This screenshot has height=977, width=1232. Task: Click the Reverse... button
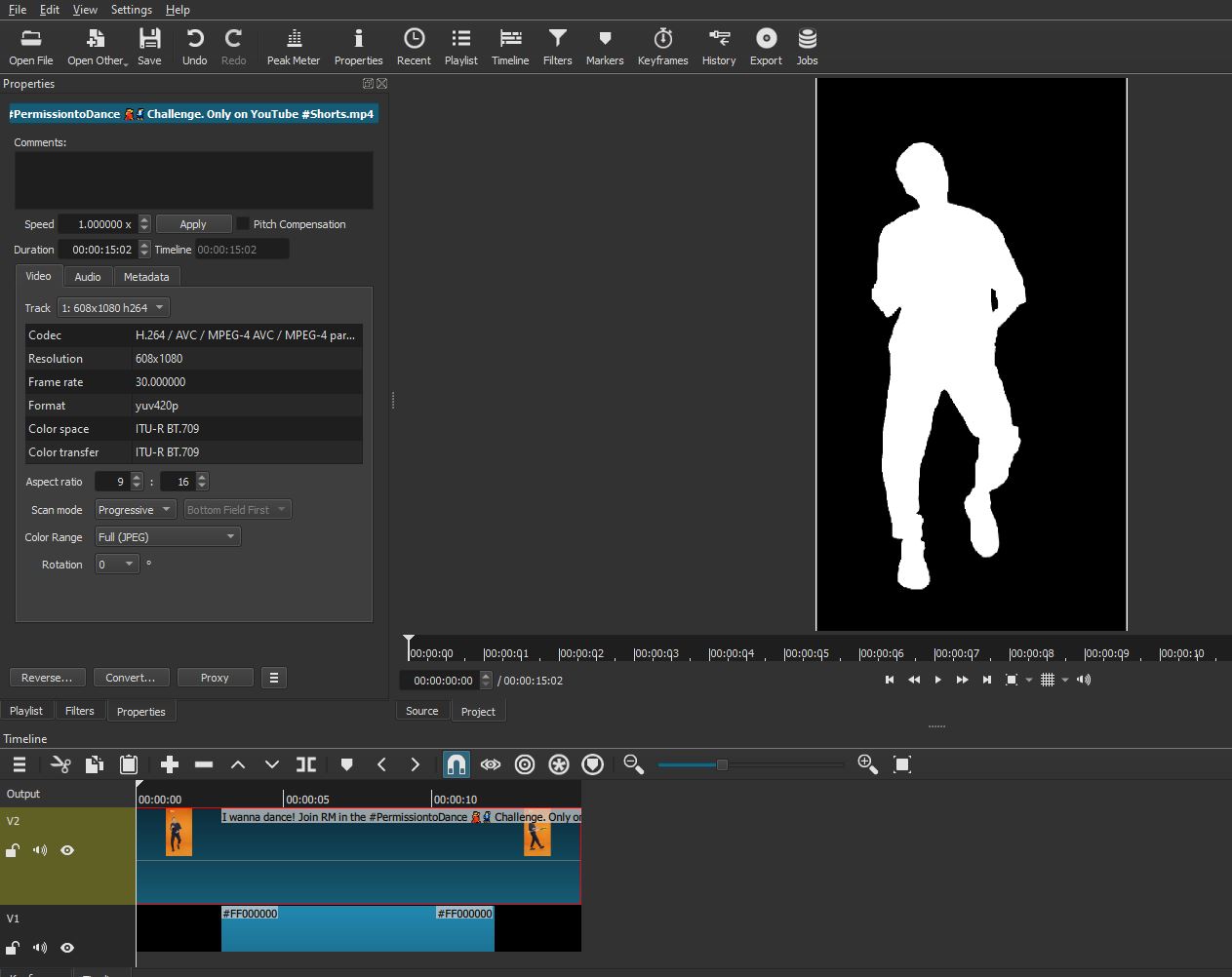tap(47, 678)
